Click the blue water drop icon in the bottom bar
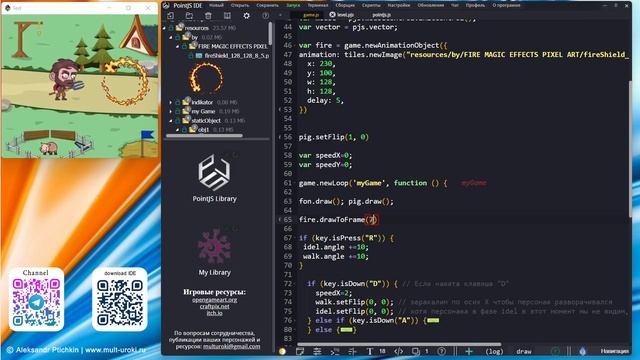This screenshot has width=640, height=360. [x=582, y=351]
